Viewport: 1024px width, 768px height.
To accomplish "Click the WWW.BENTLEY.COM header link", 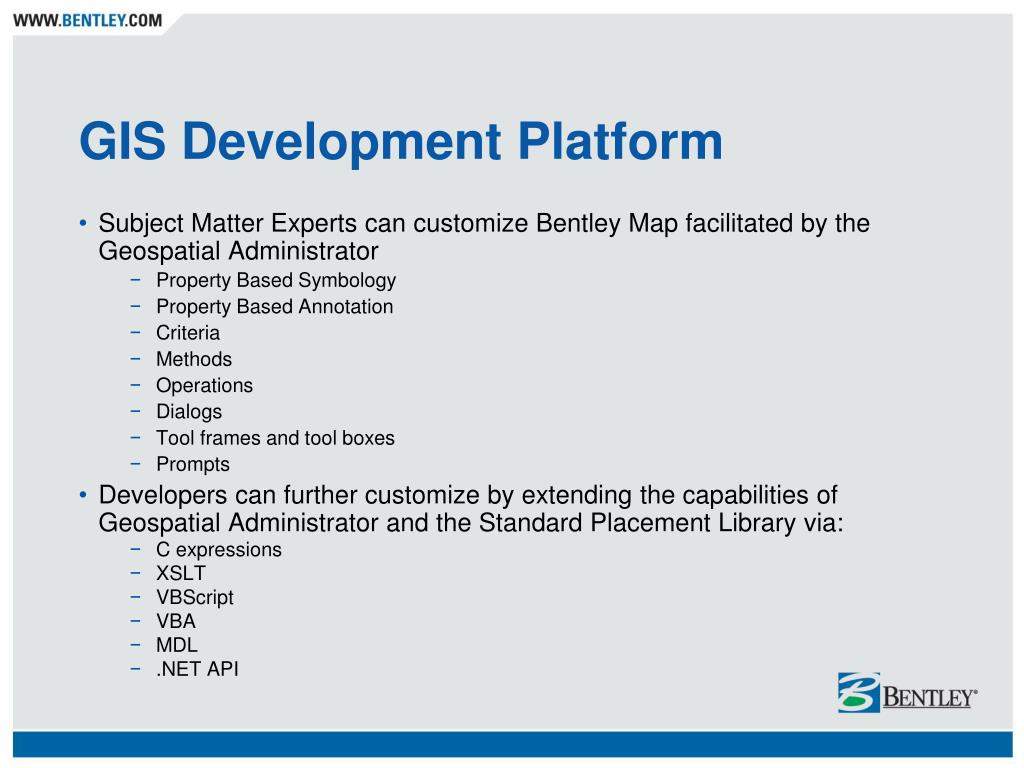I will click(88, 20).
